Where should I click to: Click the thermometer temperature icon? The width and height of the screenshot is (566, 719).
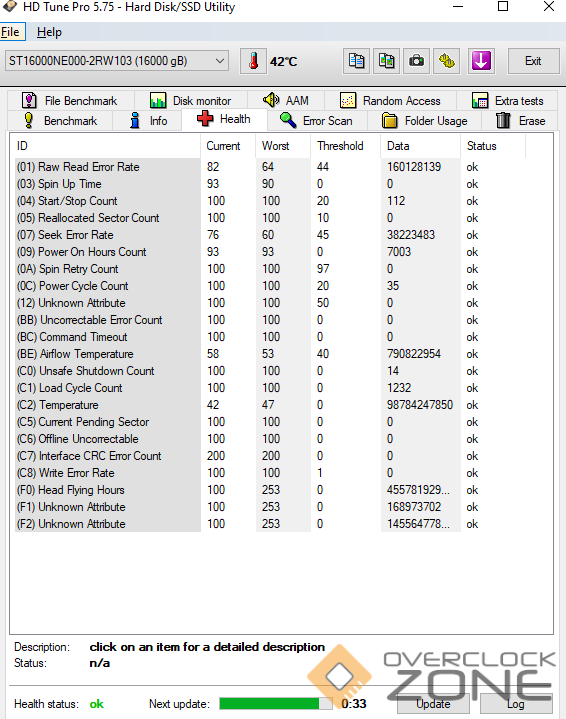[x=253, y=61]
